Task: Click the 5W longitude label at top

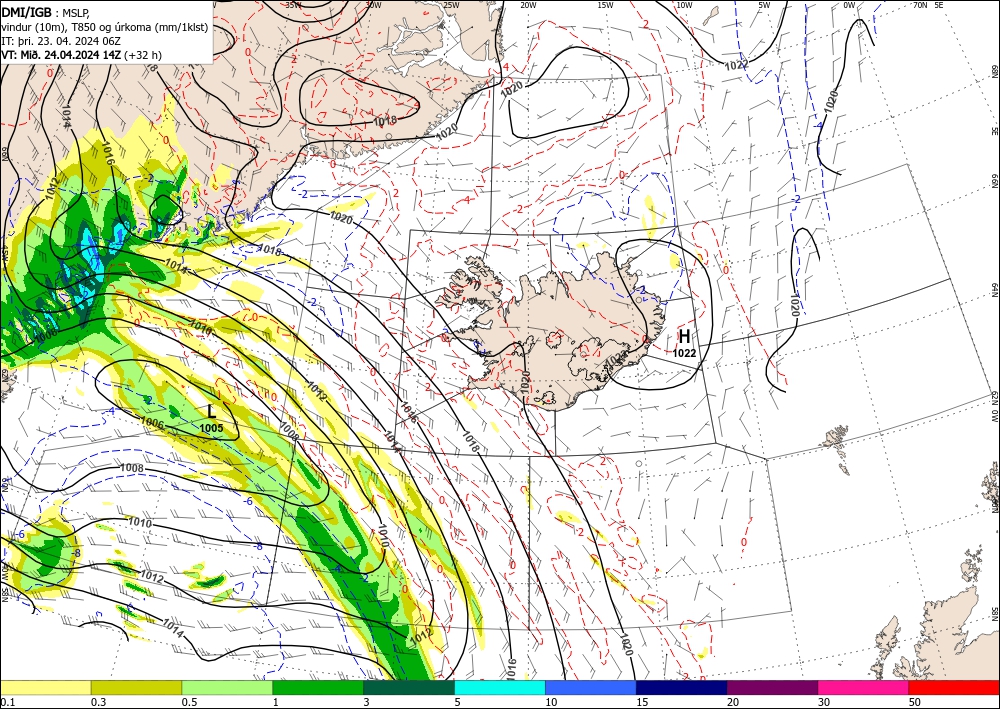Action: pos(764,5)
